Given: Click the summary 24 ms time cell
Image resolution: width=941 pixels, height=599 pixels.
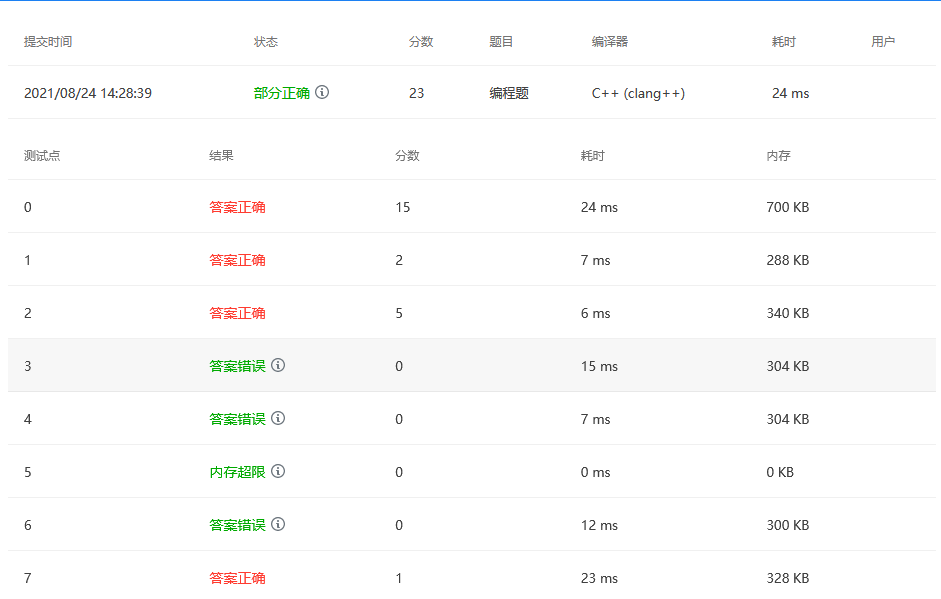Looking at the screenshot, I should (790, 93).
